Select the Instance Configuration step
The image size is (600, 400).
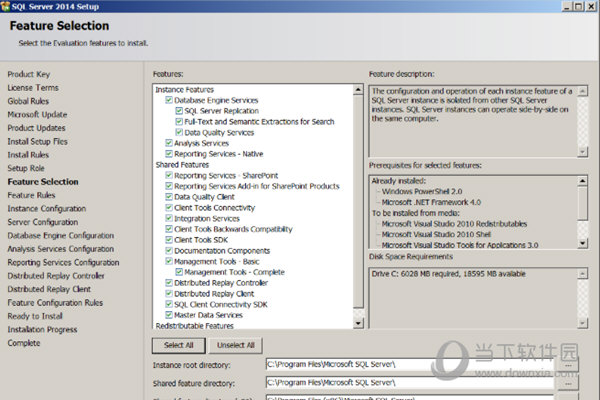(47, 209)
